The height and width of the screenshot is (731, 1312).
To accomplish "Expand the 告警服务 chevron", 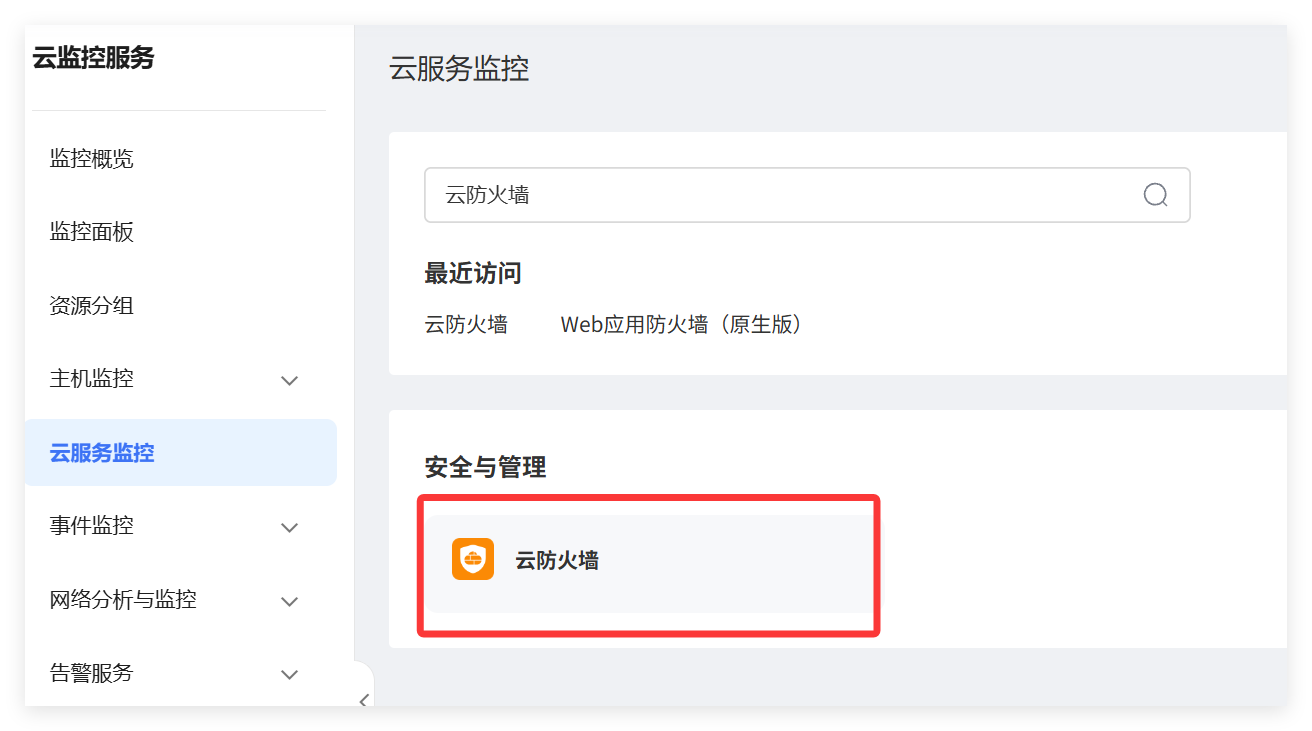I will point(290,674).
